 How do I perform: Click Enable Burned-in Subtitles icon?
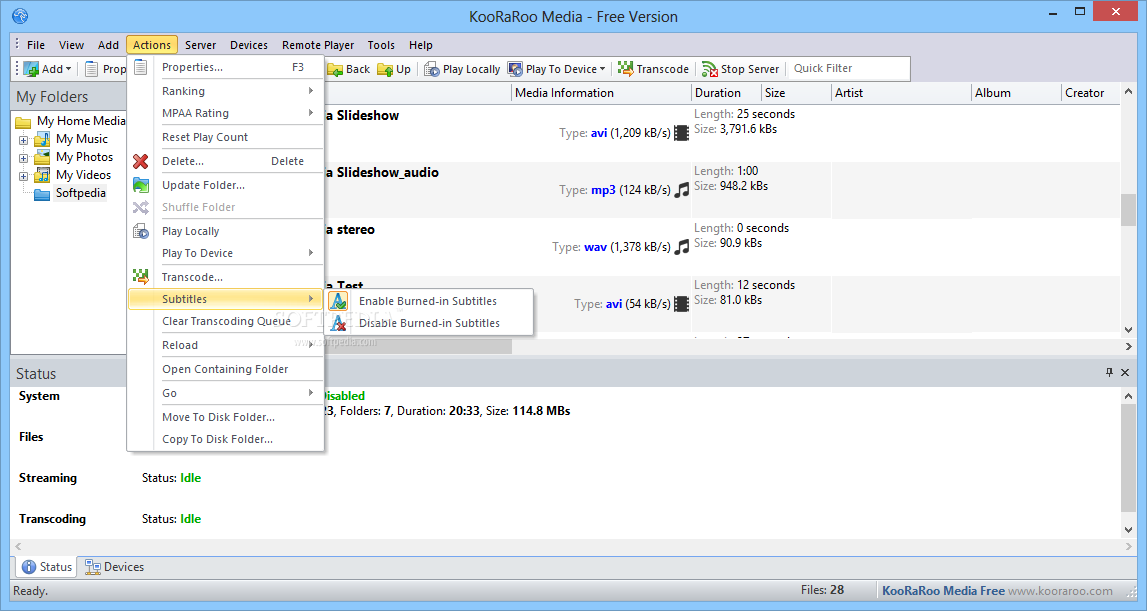(338, 301)
